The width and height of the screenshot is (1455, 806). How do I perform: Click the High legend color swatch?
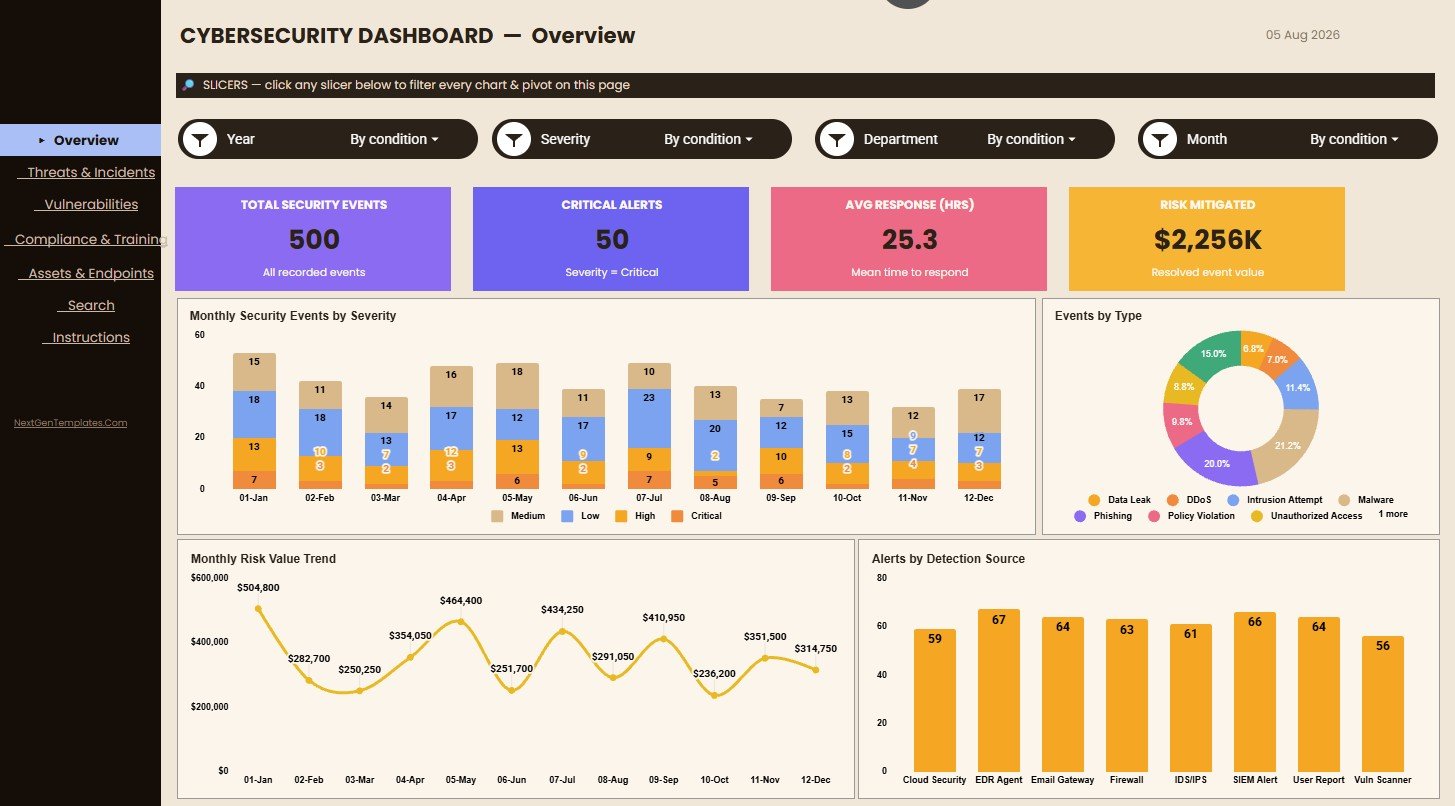pyautogui.click(x=621, y=516)
